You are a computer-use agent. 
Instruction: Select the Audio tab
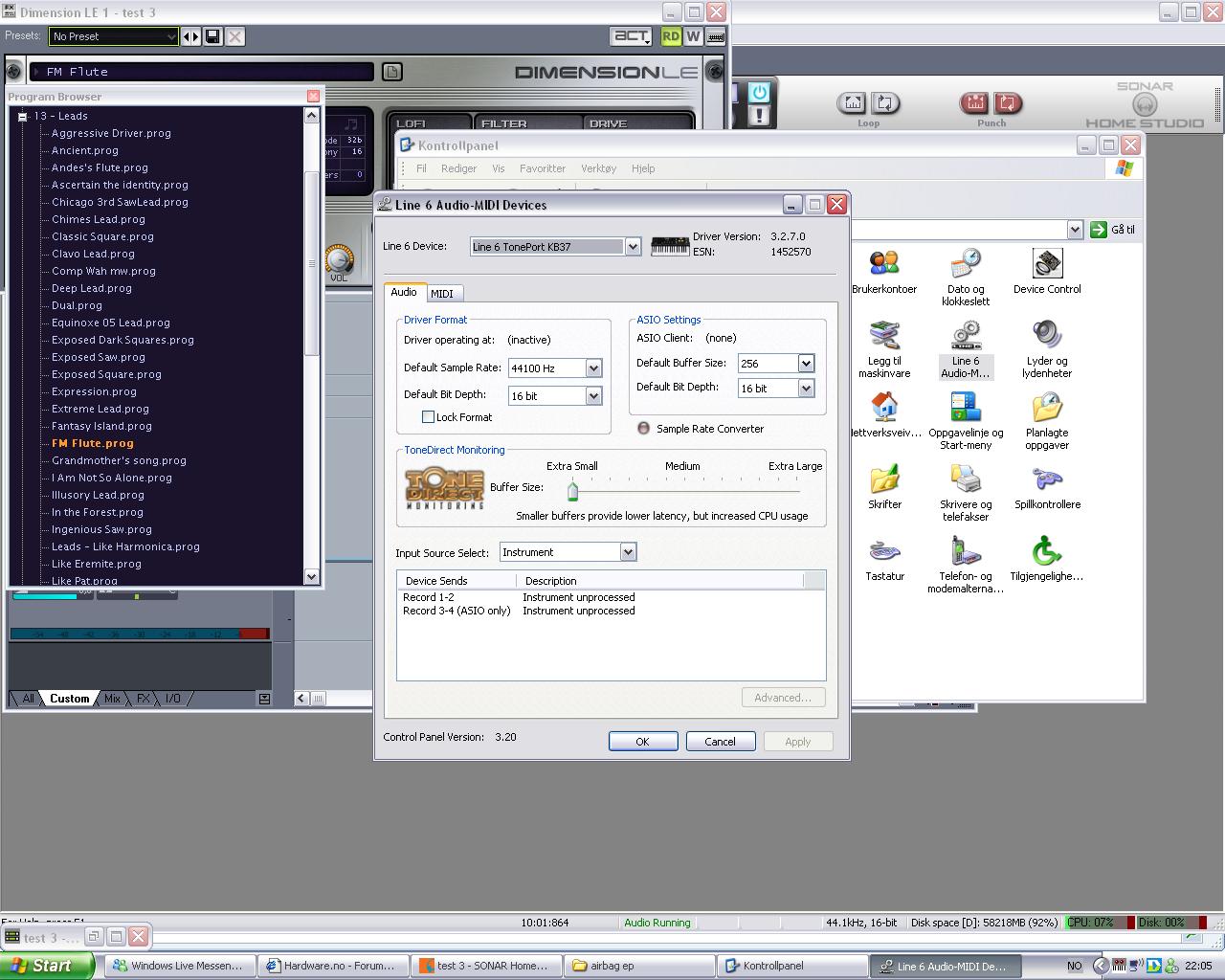pyautogui.click(x=404, y=292)
